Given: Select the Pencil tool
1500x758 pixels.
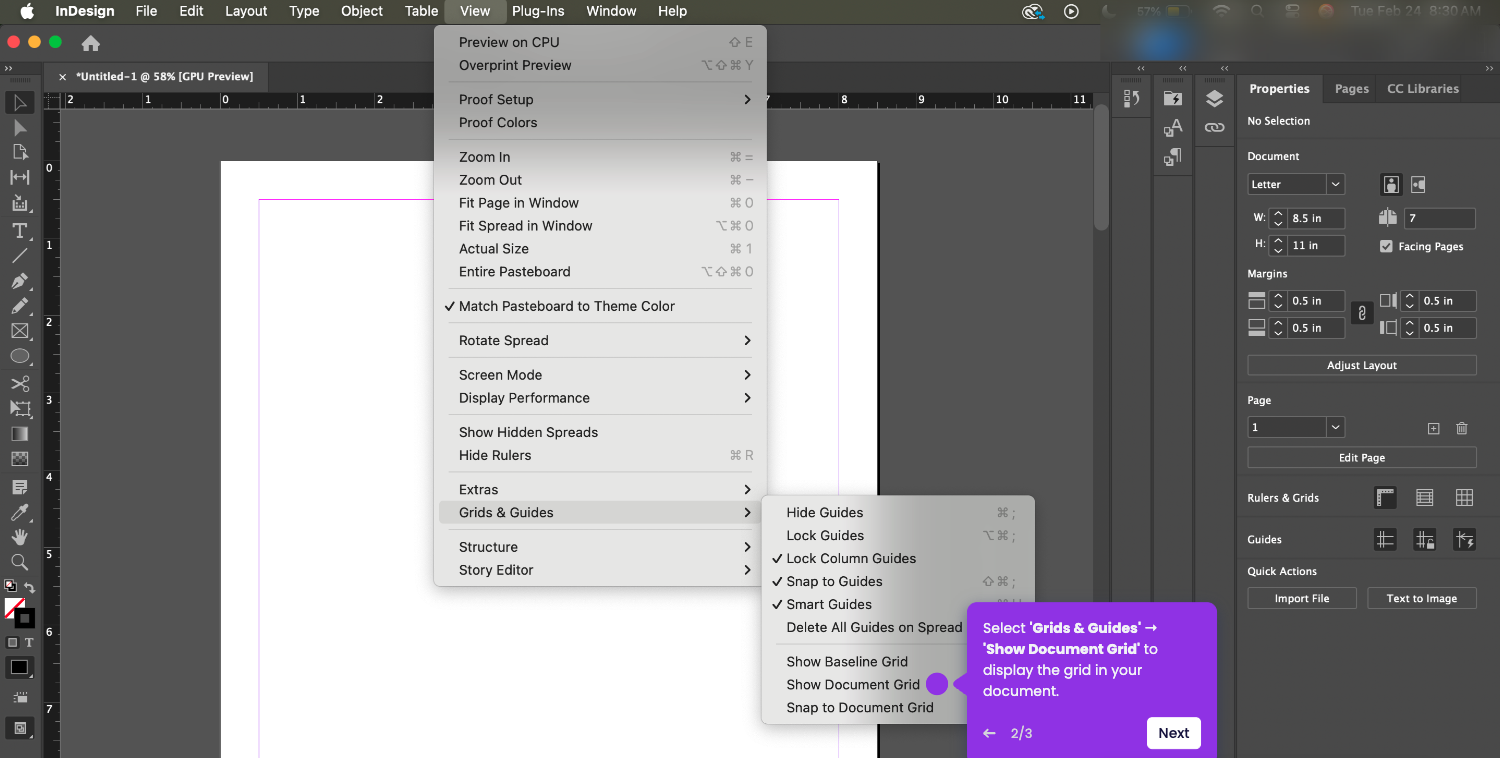Looking at the screenshot, I should click(x=19, y=306).
